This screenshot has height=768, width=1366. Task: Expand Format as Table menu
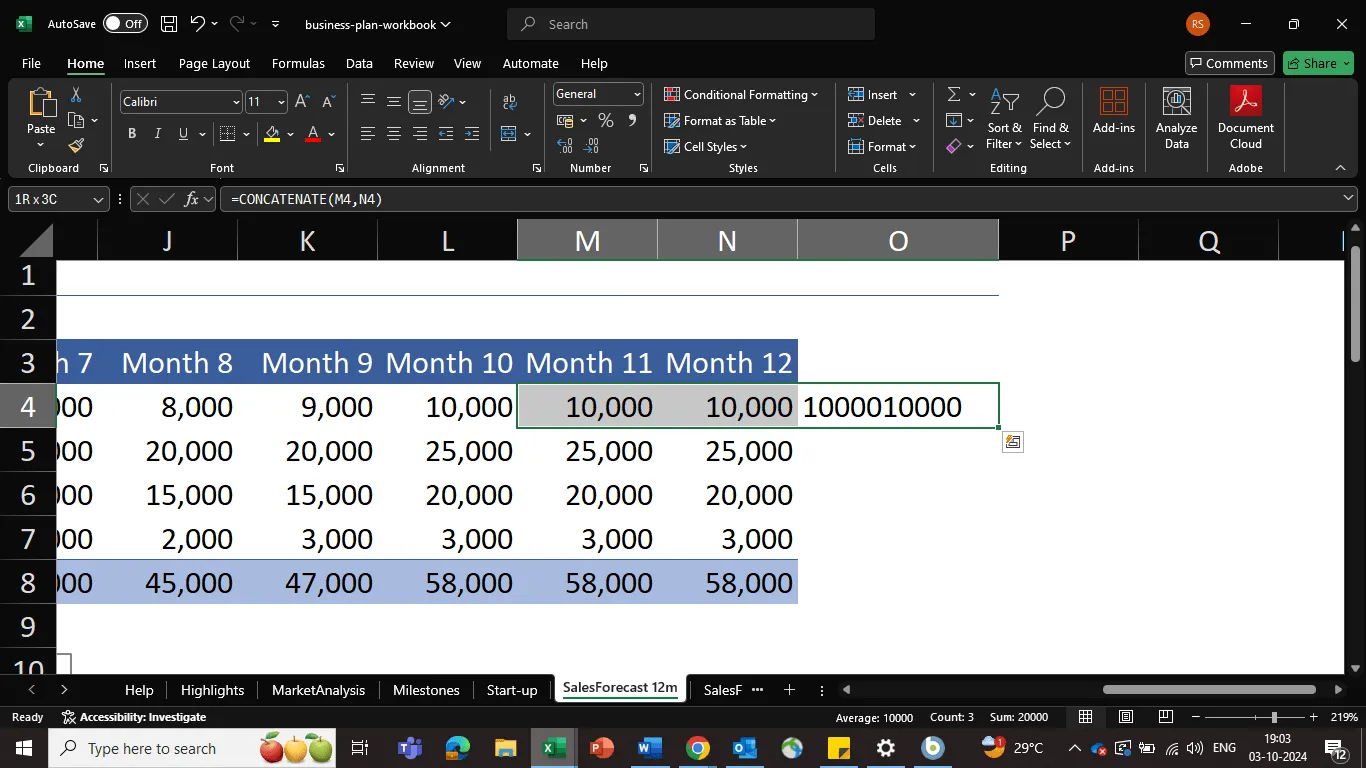coord(720,121)
